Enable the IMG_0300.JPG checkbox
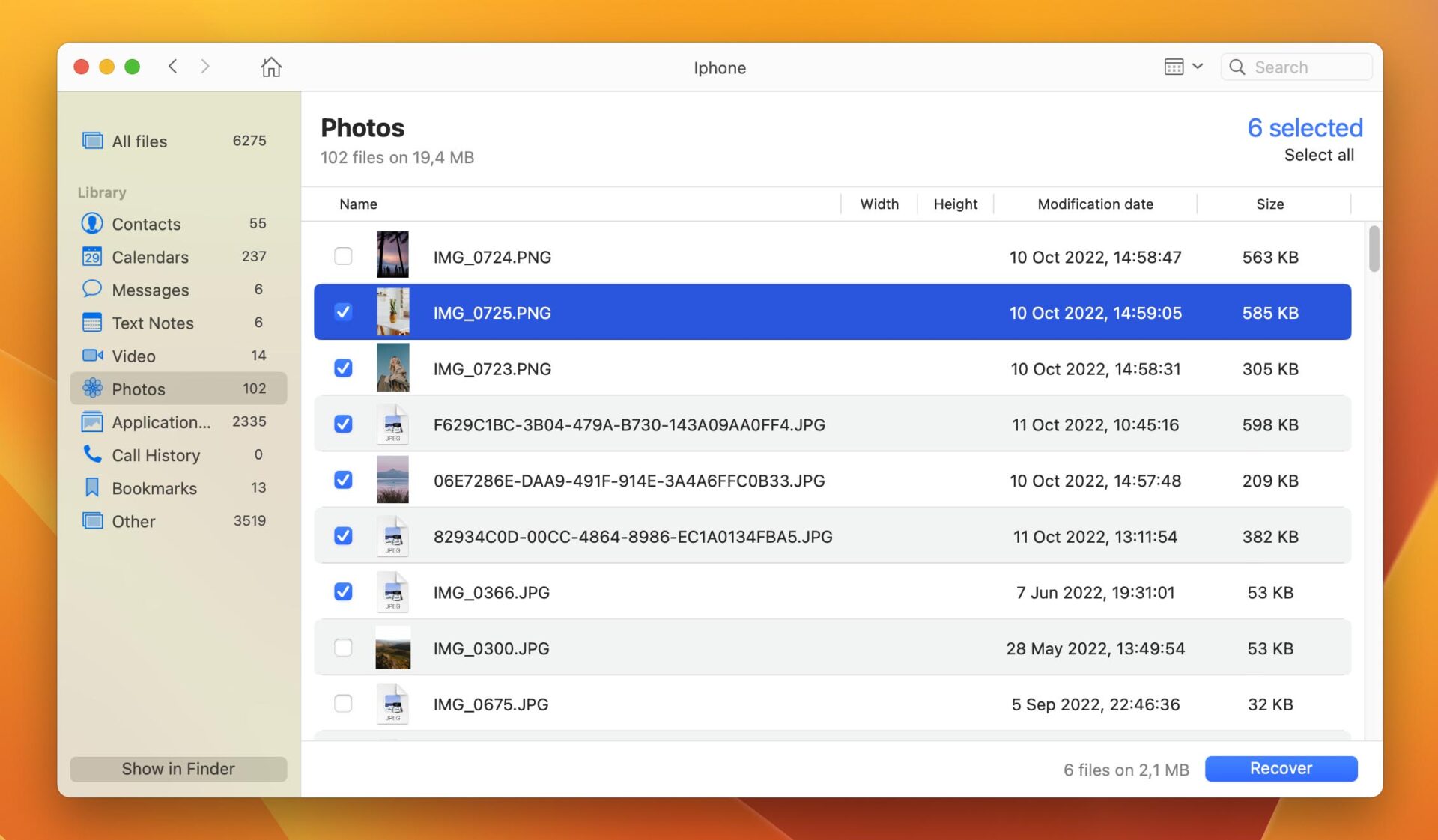Viewport: 1438px width, 840px height. (x=343, y=648)
